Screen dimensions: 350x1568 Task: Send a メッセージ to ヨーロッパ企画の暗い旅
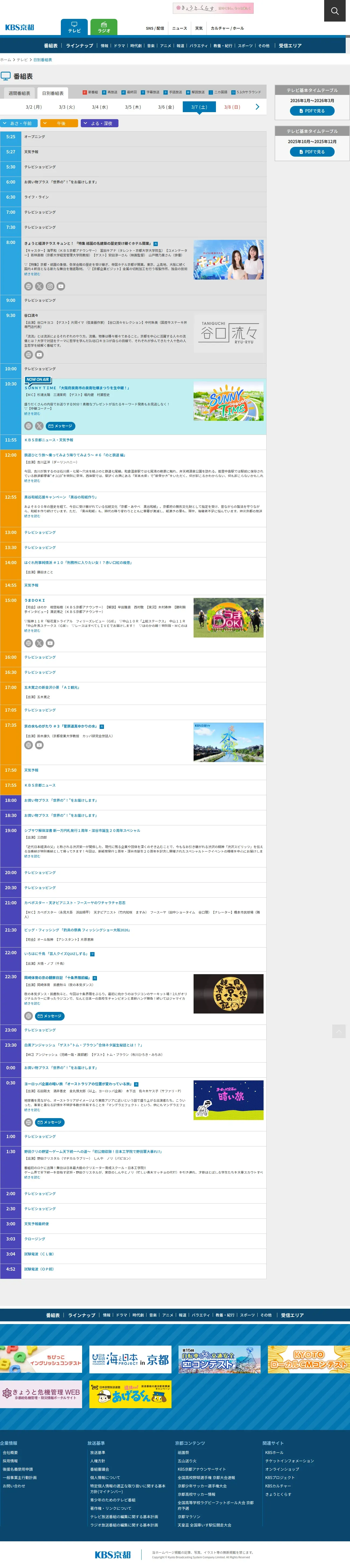click(x=50, y=1122)
